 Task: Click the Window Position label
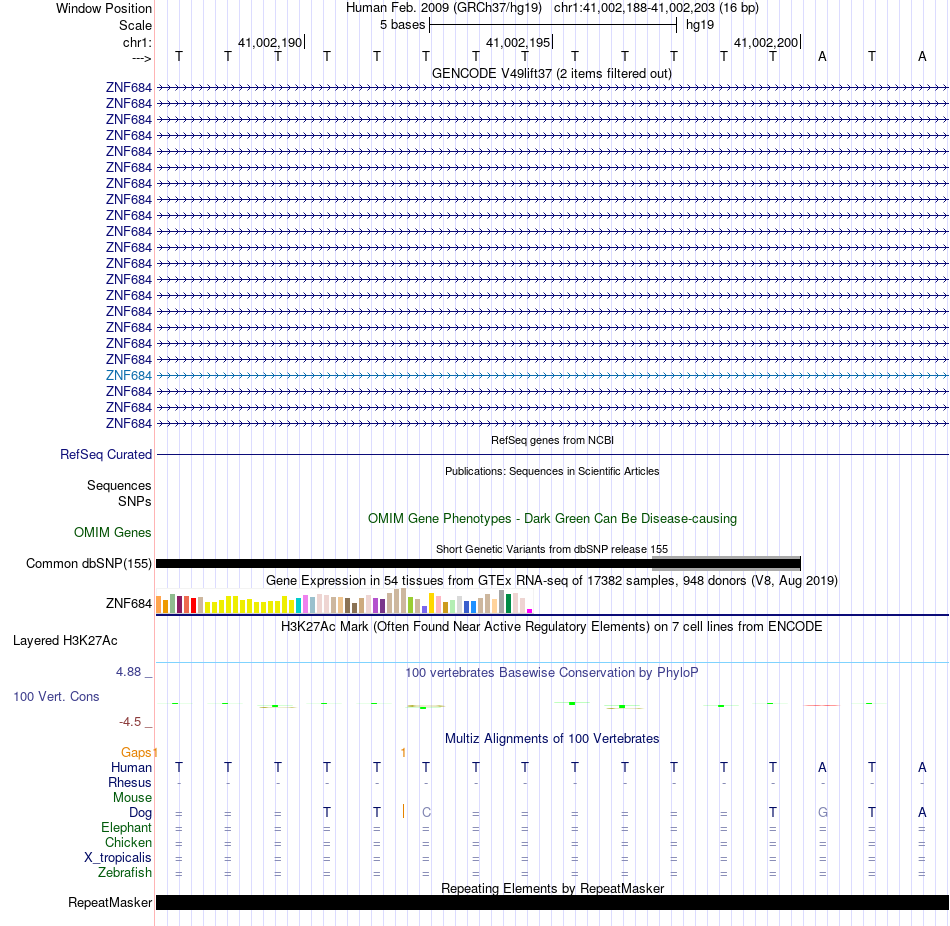(104, 8)
